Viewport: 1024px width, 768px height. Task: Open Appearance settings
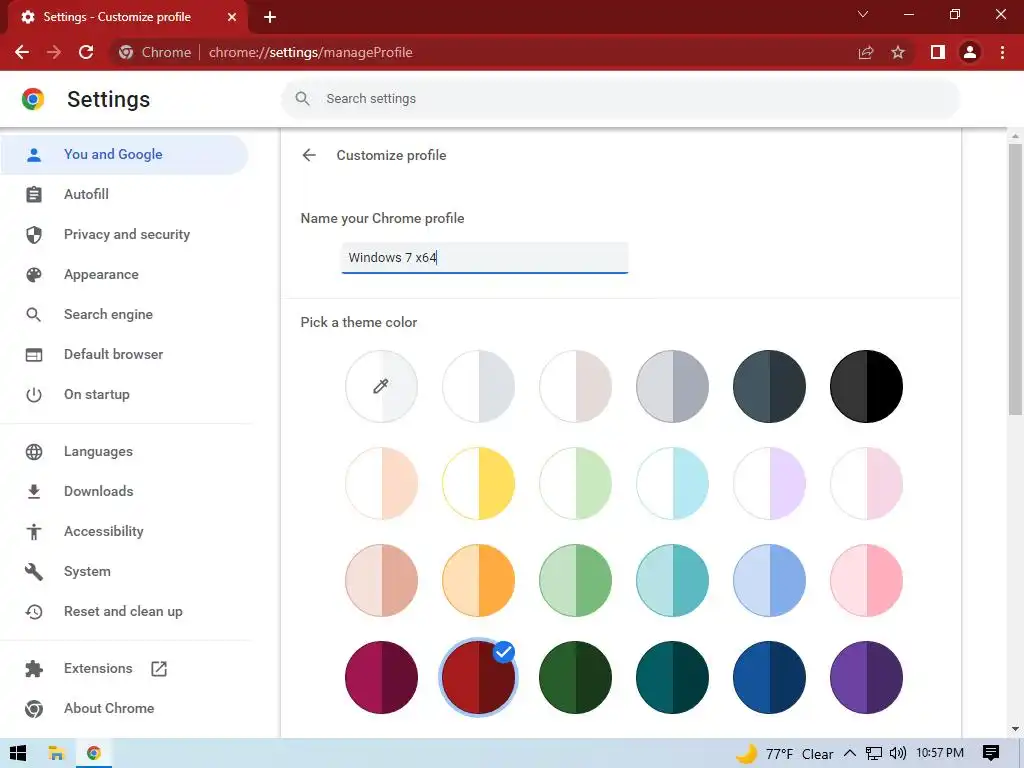click(101, 274)
